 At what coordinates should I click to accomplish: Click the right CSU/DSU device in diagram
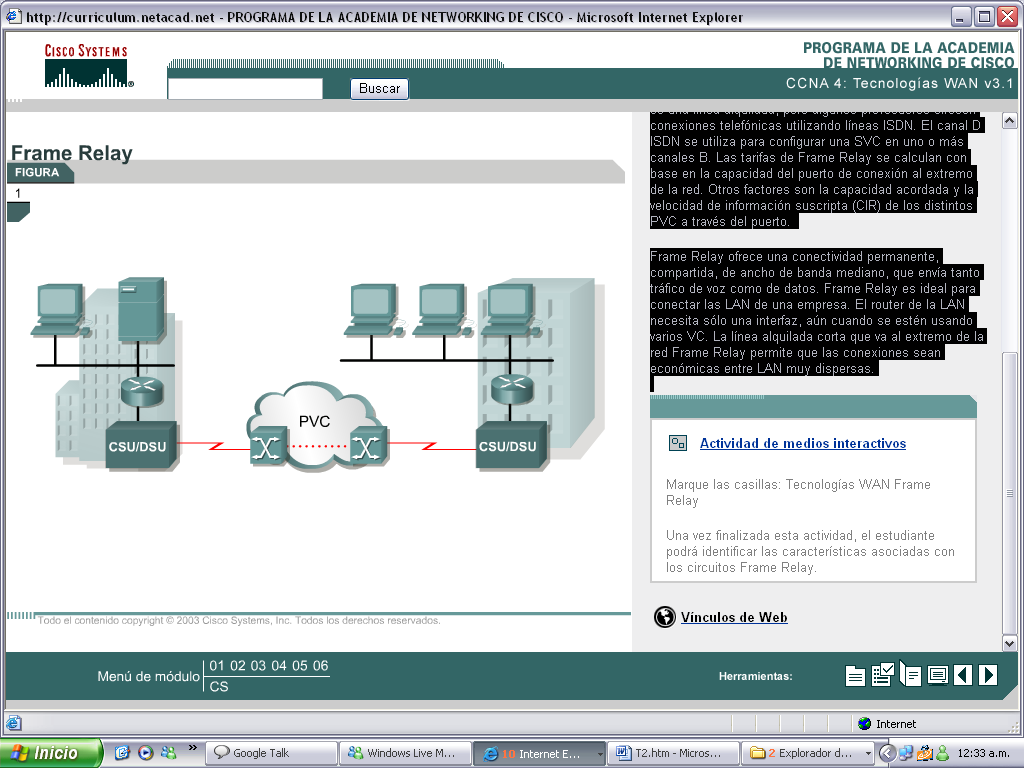[511, 446]
